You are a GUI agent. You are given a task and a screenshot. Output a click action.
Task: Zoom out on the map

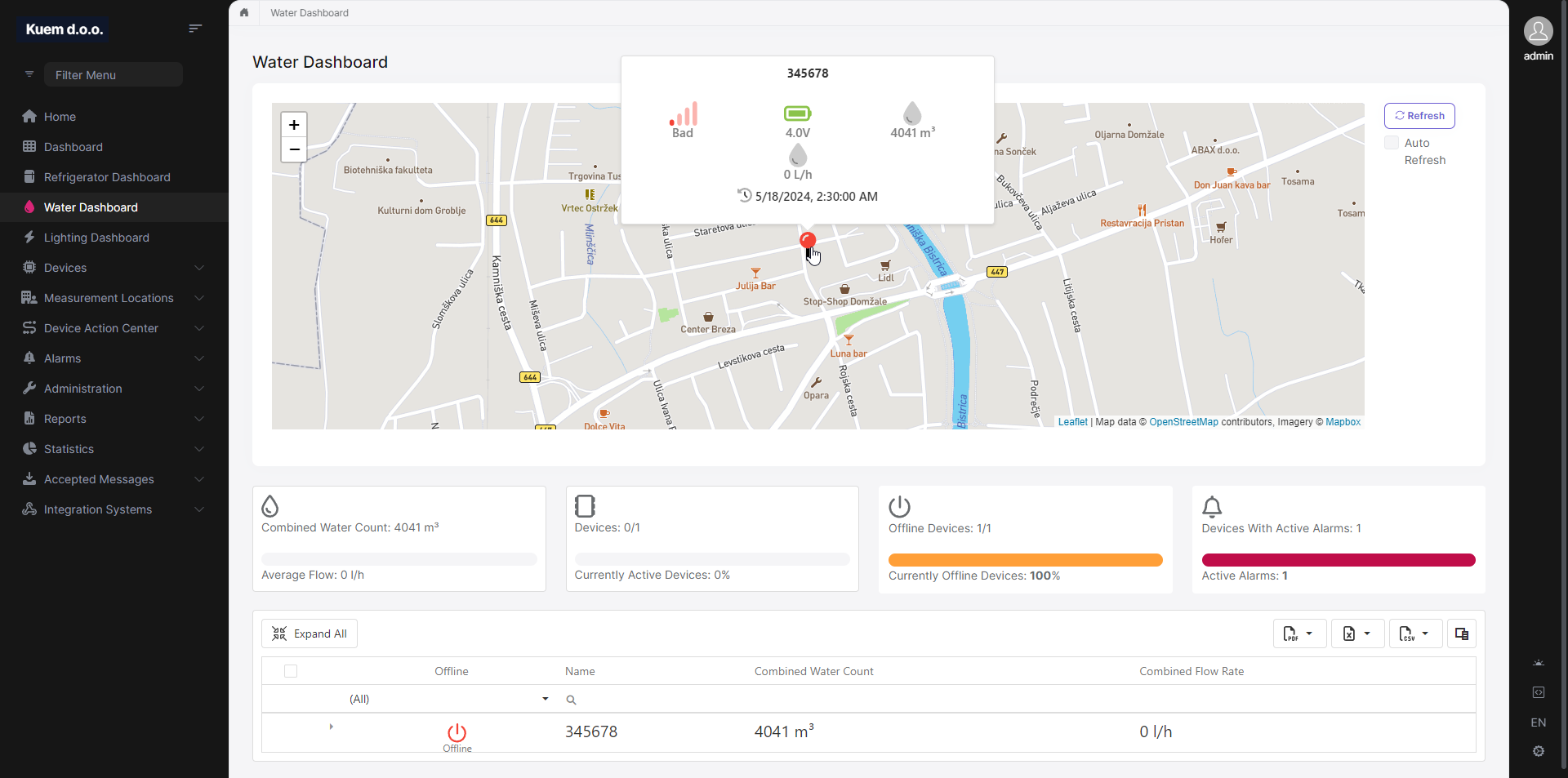coord(294,150)
